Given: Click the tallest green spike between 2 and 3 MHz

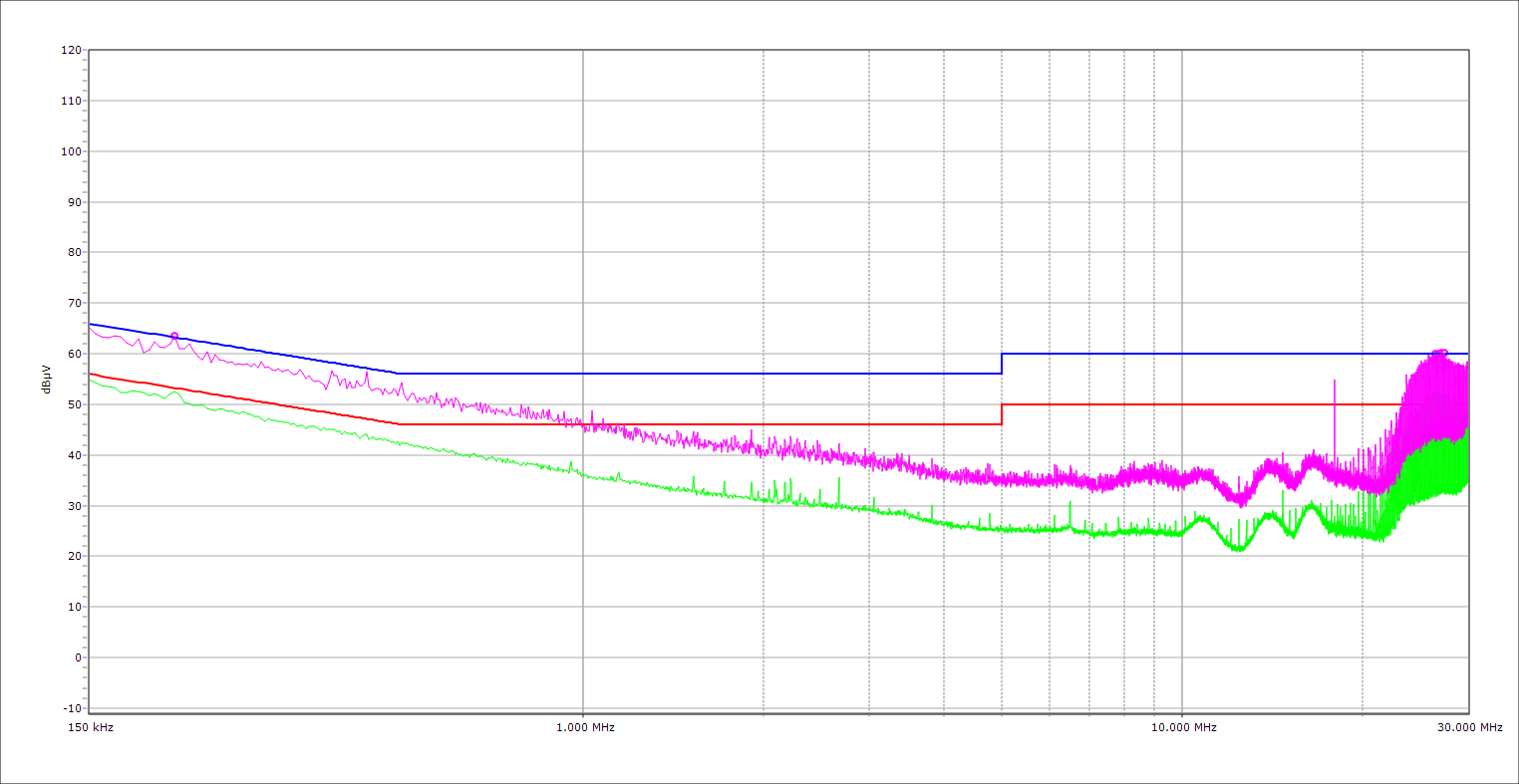Looking at the screenshot, I should pos(839,480).
